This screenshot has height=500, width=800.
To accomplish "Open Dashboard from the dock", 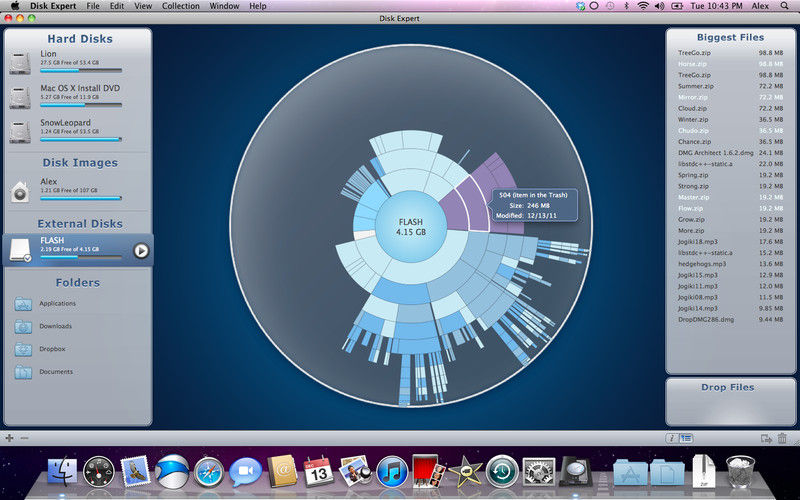I will click(98, 471).
